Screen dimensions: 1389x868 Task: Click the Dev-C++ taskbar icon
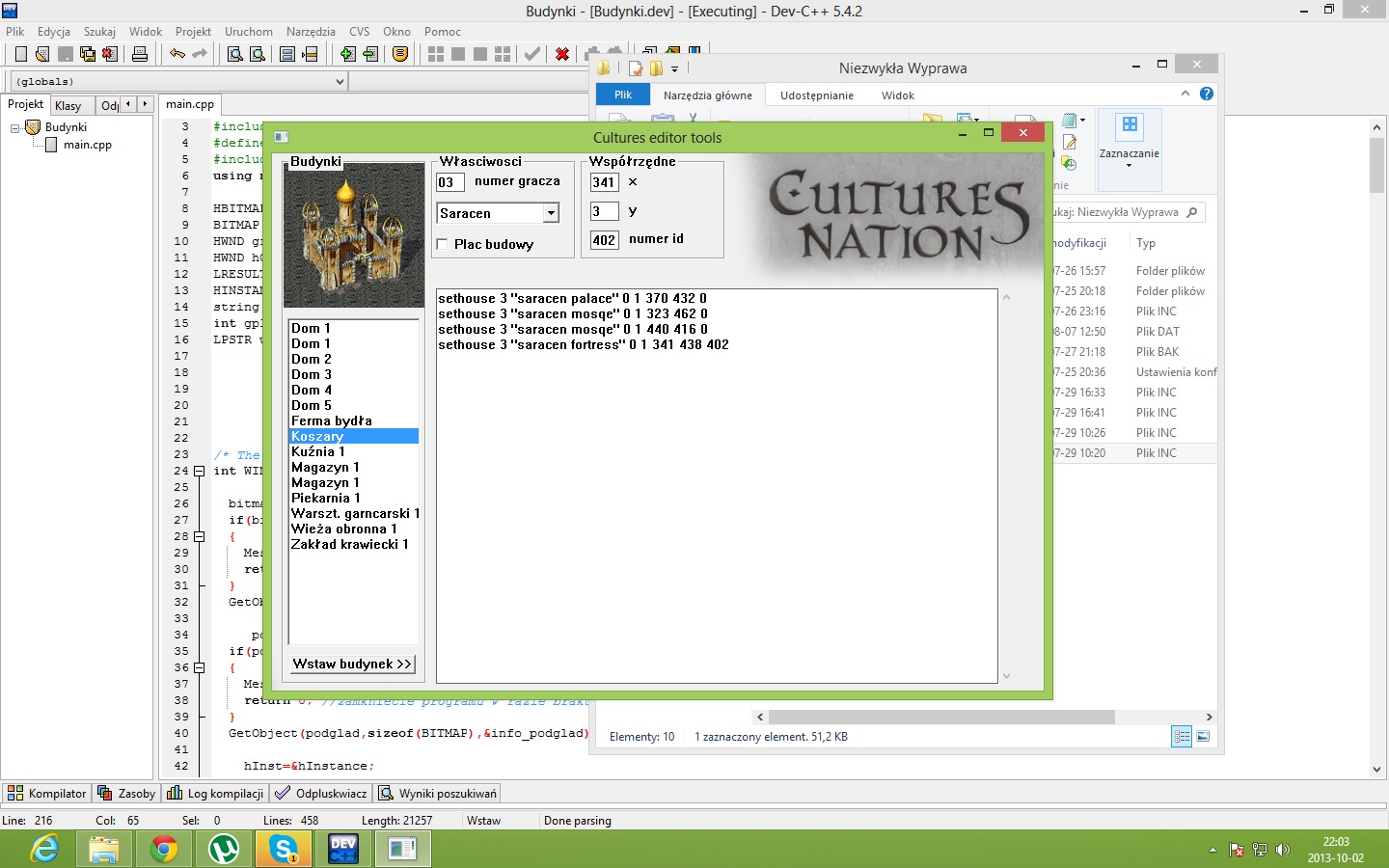click(x=343, y=849)
